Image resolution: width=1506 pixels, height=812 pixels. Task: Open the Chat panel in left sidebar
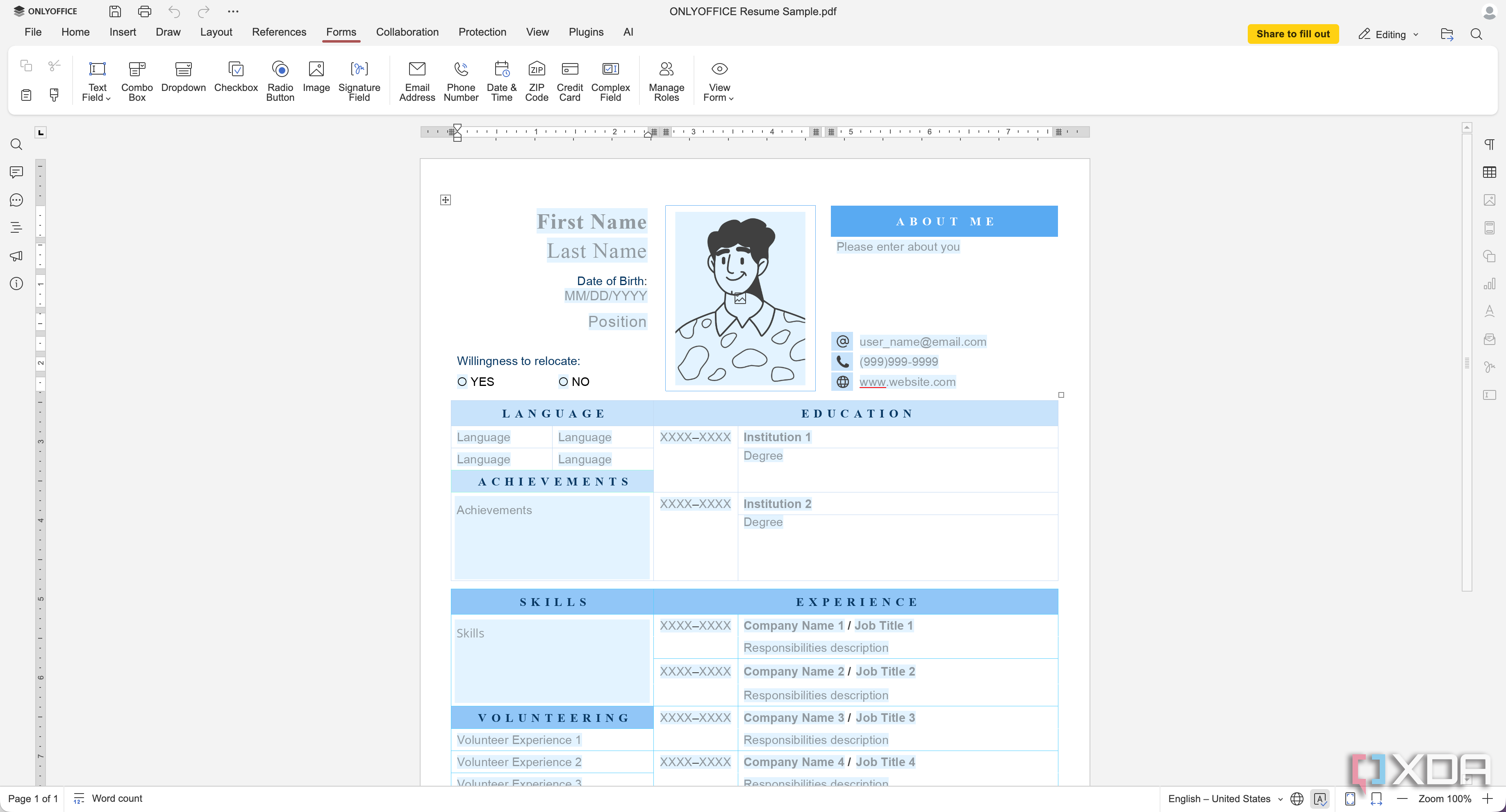point(16,200)
